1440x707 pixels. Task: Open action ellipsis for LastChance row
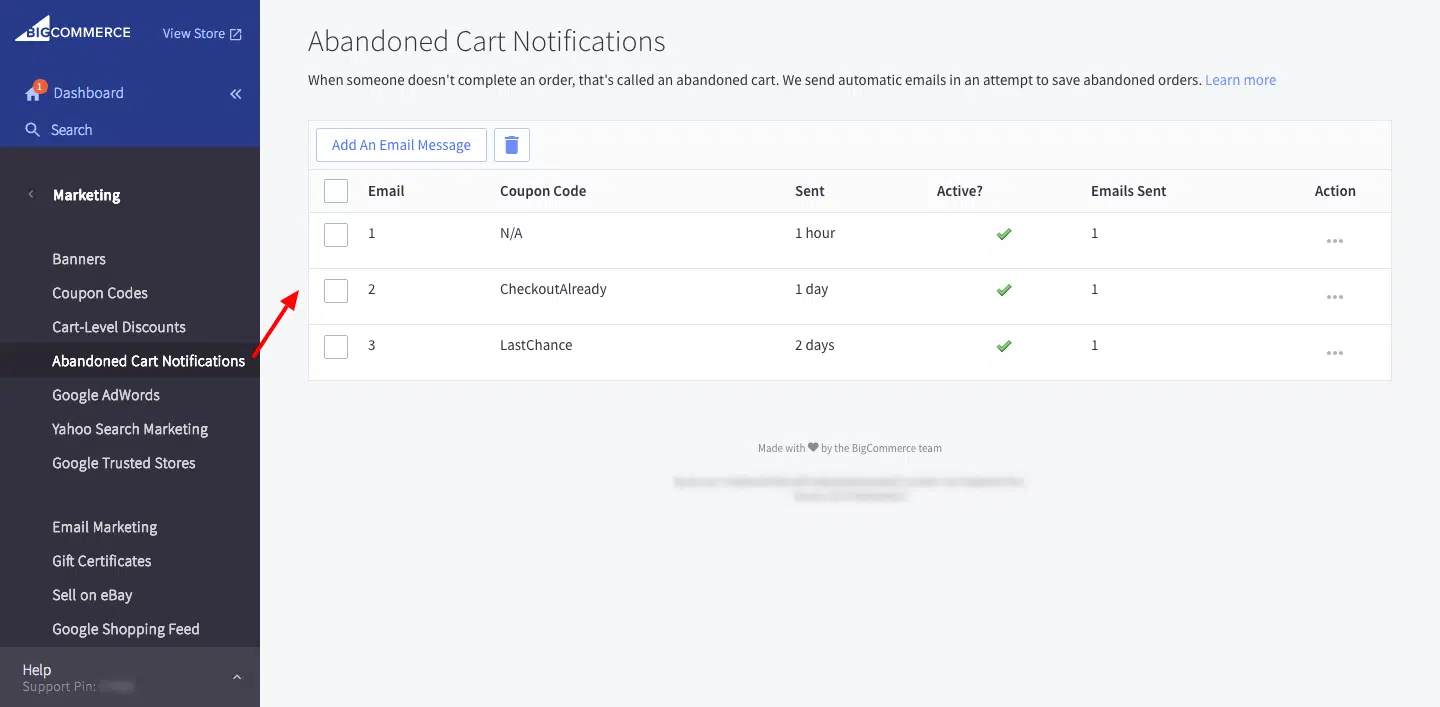coord(1334,353)
